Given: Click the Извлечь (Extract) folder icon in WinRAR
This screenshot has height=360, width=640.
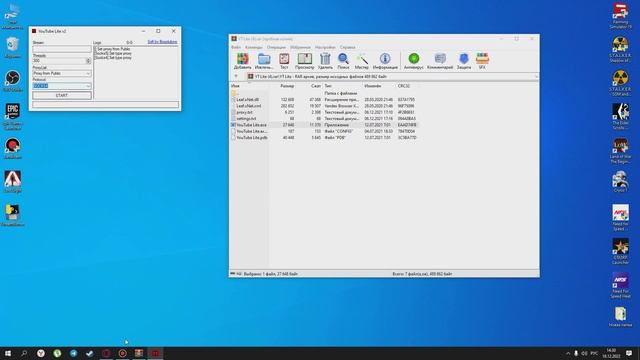Looking at the screenshot, I should (264, 61).
